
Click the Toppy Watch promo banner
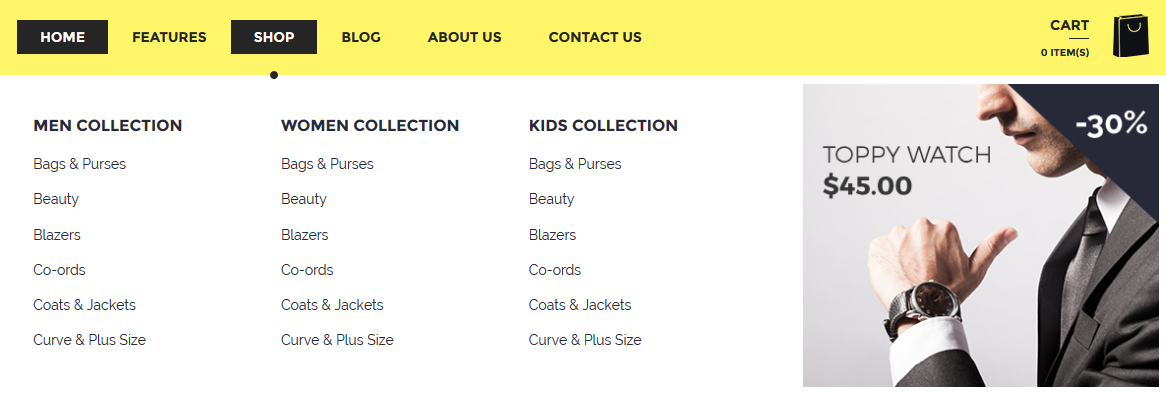[984, 236]
